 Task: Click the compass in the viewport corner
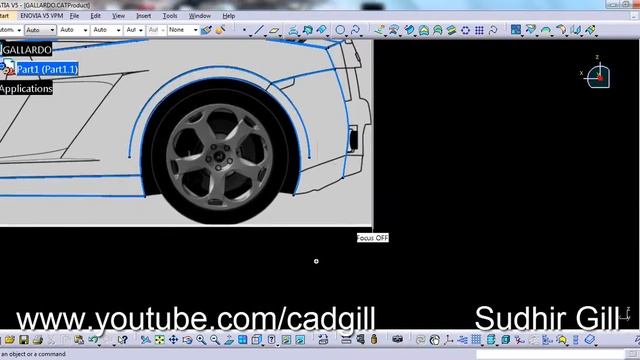click(598, 76)
